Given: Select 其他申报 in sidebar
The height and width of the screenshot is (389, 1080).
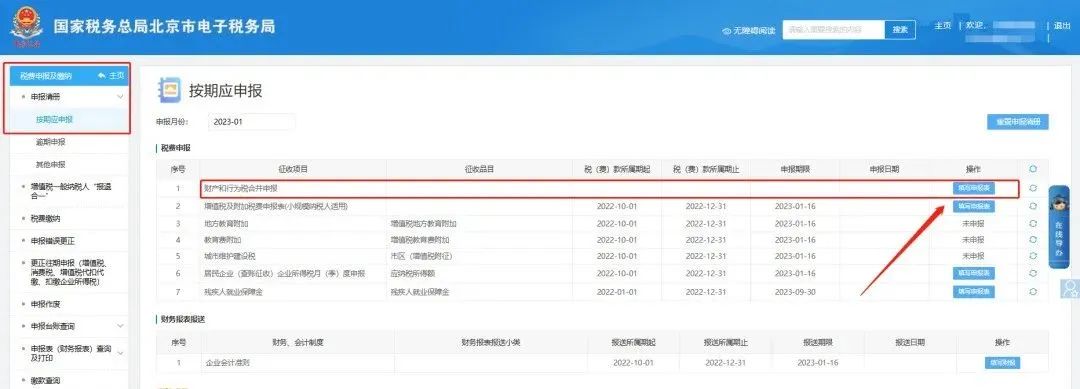Looking at the screenshot, I should [x=50, y=165].
